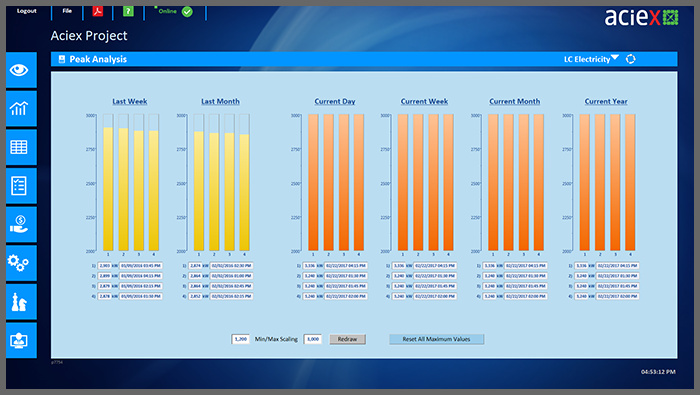Select Current Day peak 2 date field
This screenshot has width=700, height=395.
pos(346,276)
